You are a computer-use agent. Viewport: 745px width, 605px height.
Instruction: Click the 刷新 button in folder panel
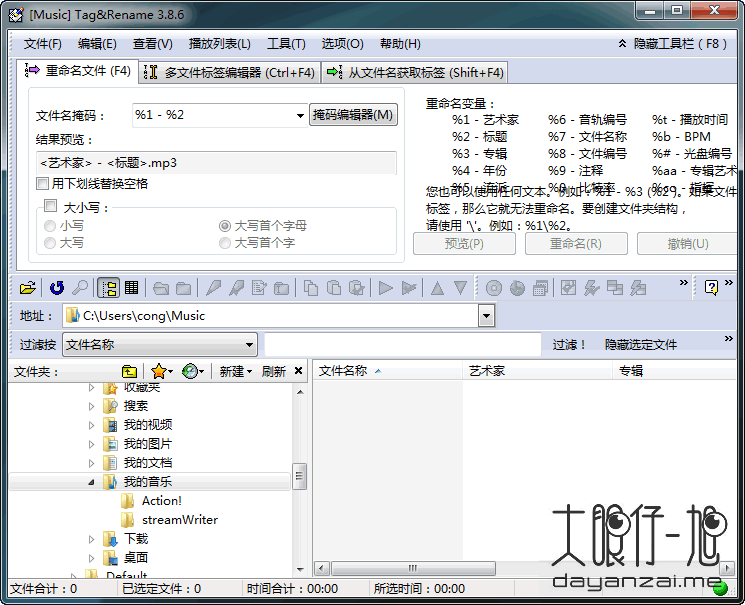pos(274,371)
